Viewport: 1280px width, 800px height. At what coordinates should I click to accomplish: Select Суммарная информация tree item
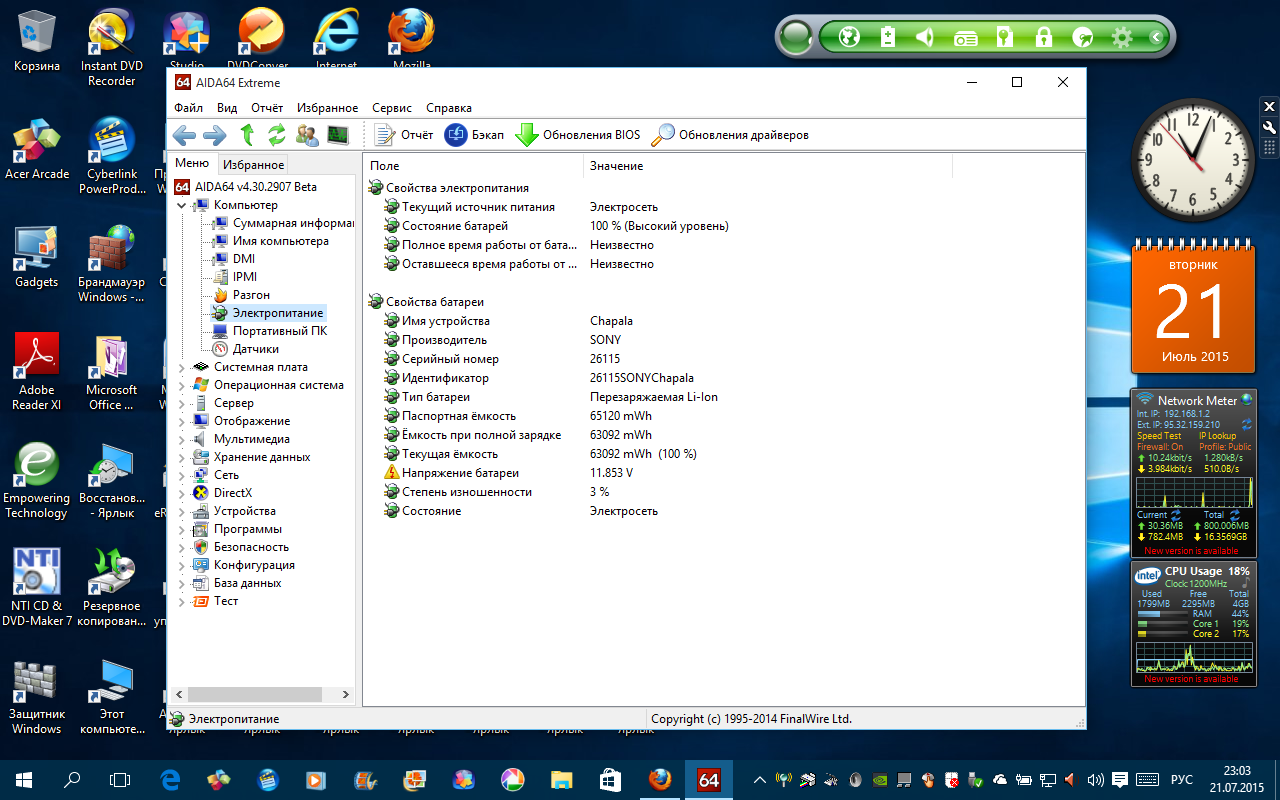tap(284, 223)
